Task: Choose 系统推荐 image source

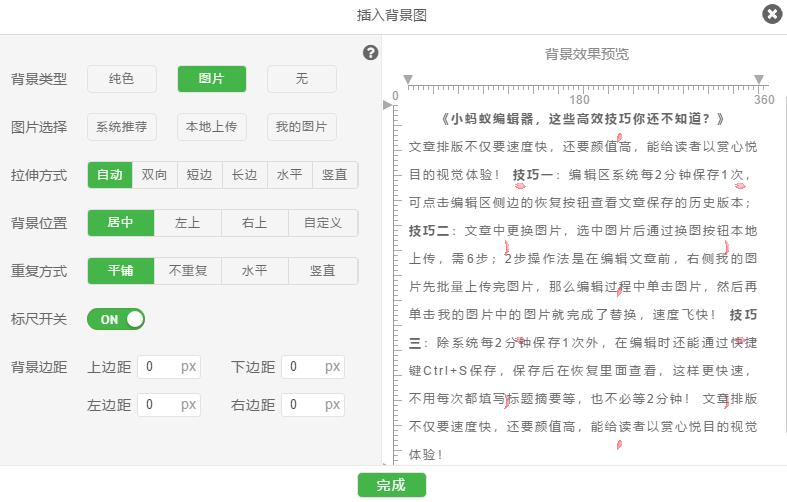Action: click(121, 127)
